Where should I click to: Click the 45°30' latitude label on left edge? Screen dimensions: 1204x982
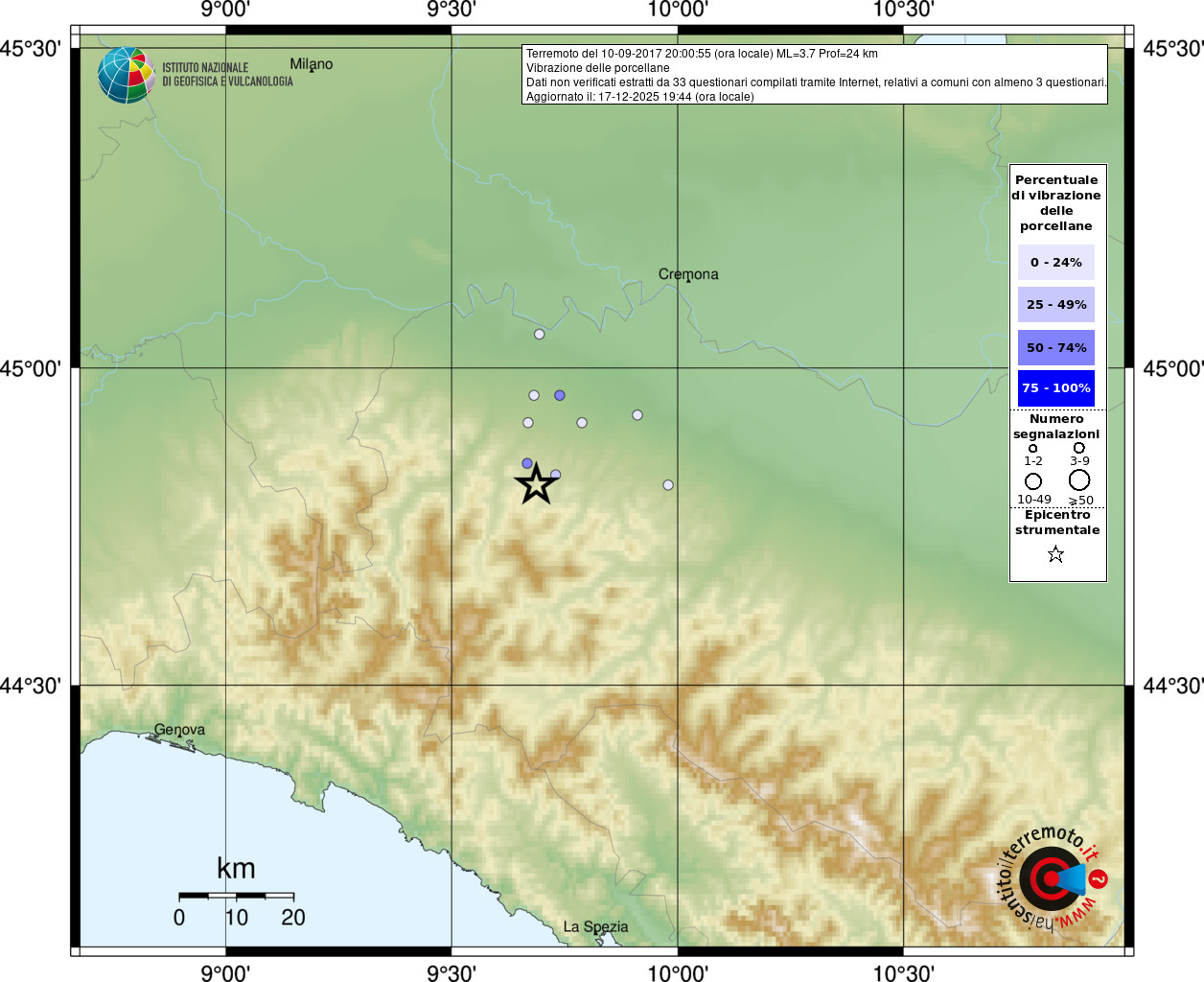(x=31, y=48)
